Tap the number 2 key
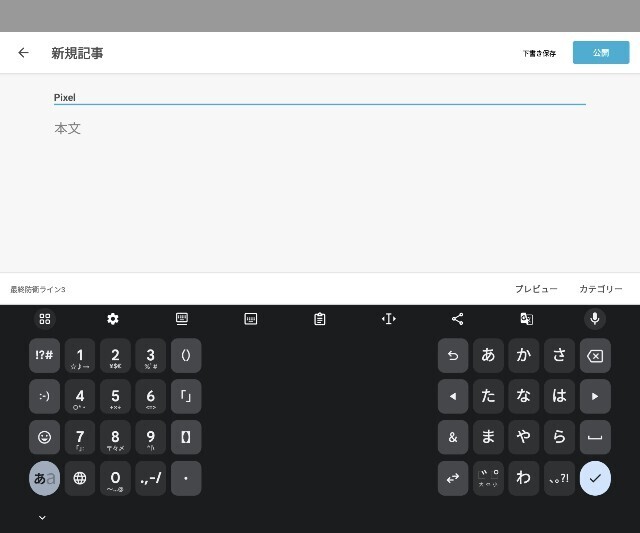The width and height of the screenshot is (640, 533). [x=115, y=355]
